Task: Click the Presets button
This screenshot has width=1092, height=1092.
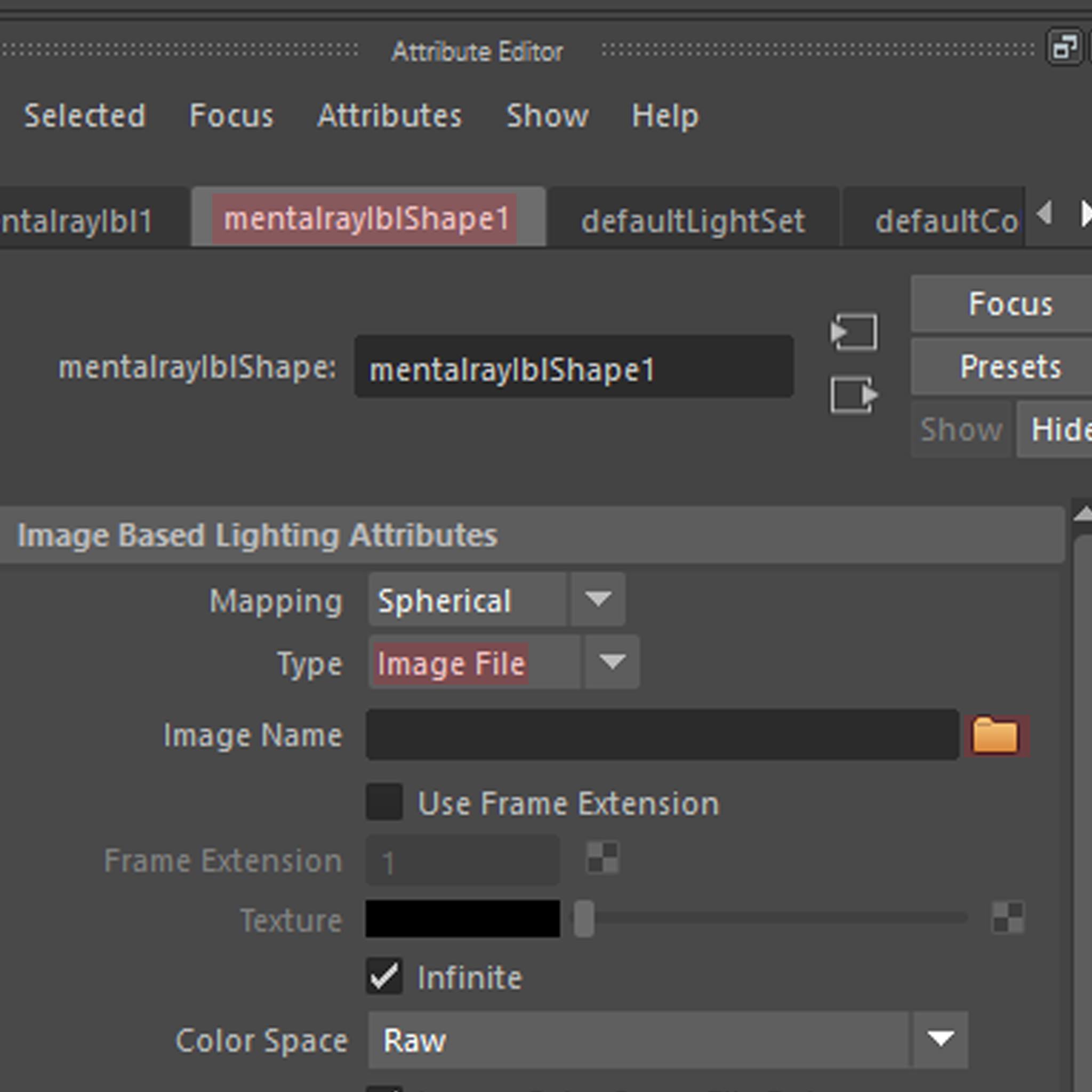Action: (x=1010, y=366)
